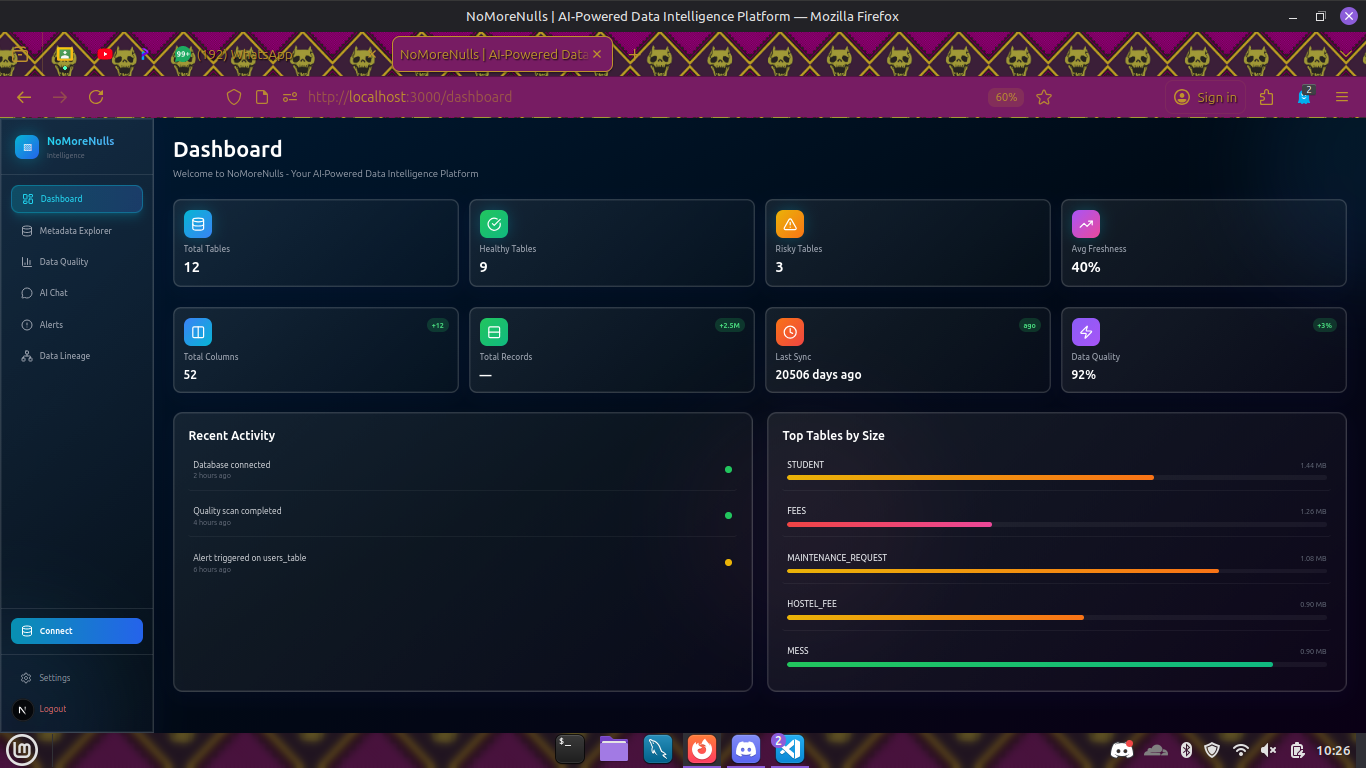The image size is (1366, 768).
Task: Click Logout in the sidebar
Action: [52, 709]
